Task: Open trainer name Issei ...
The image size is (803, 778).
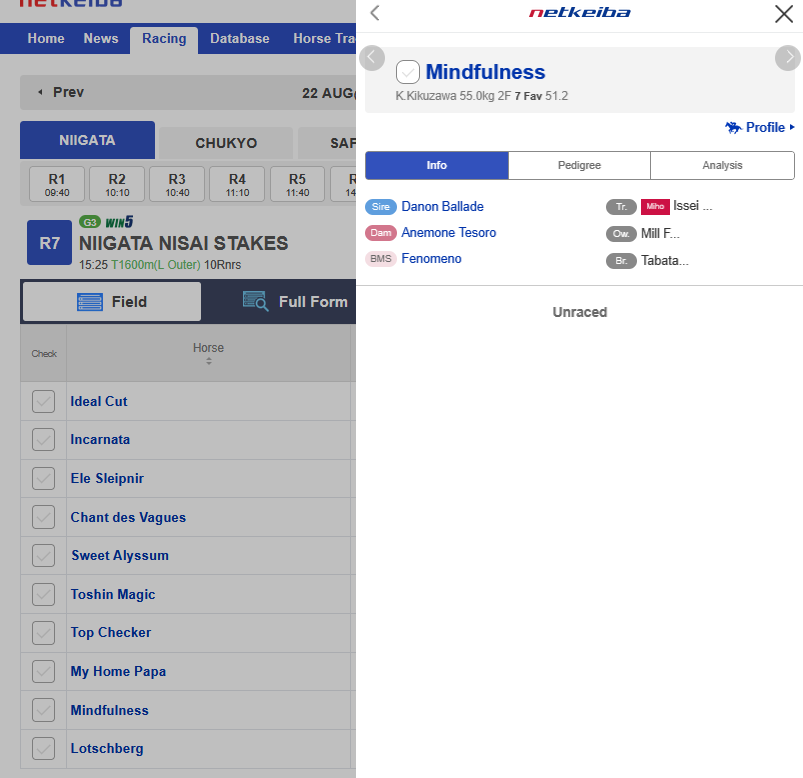Action: tap(692, 206)
